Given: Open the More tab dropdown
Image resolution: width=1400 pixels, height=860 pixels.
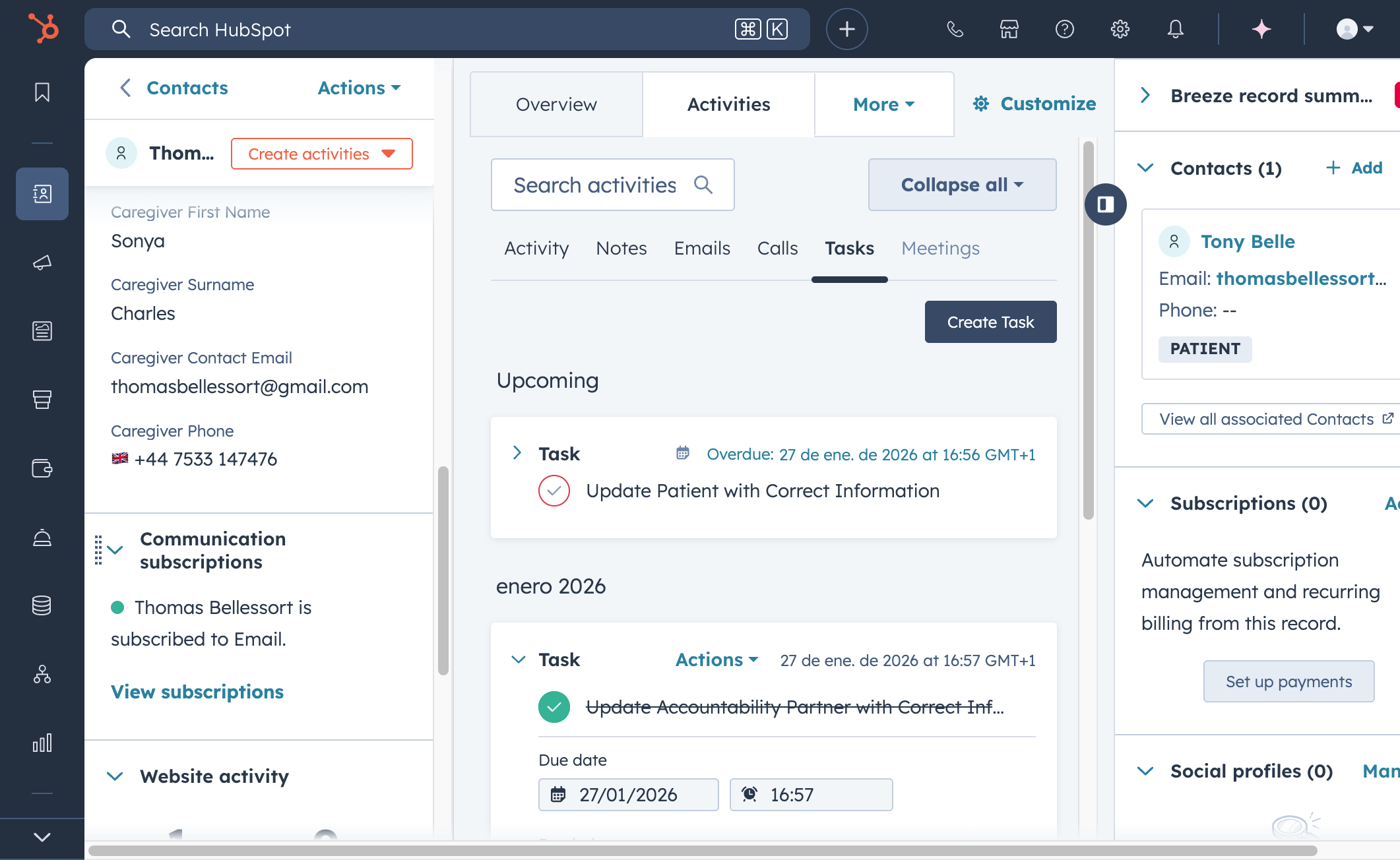Looking at the screenshot, I should 884,104.
